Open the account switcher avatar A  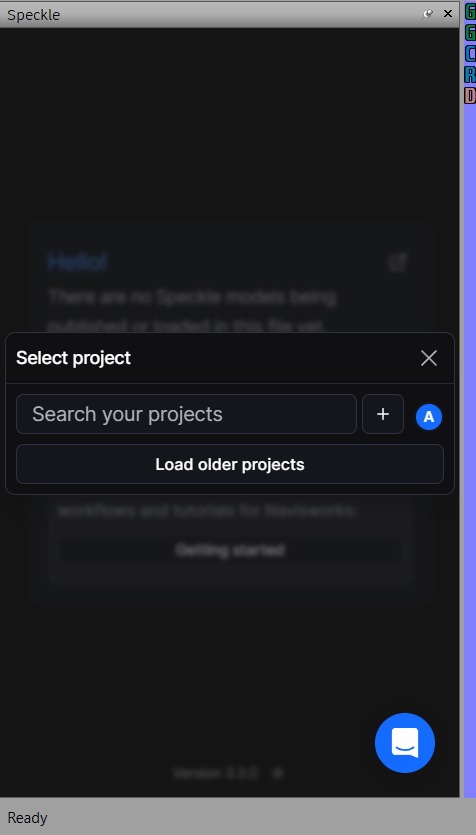point(429,417)
